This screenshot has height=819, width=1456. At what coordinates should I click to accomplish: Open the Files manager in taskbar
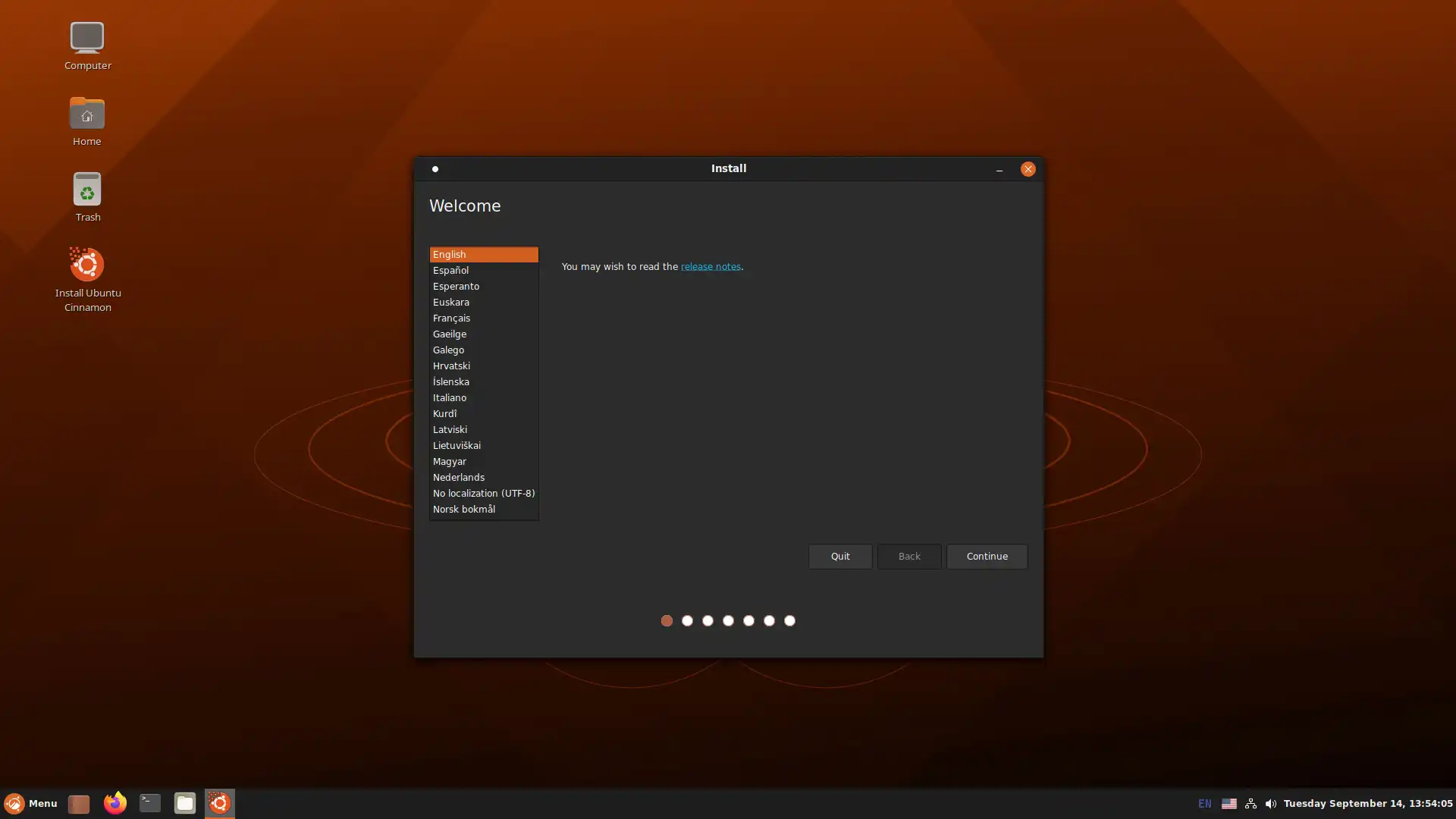[184, 803]
